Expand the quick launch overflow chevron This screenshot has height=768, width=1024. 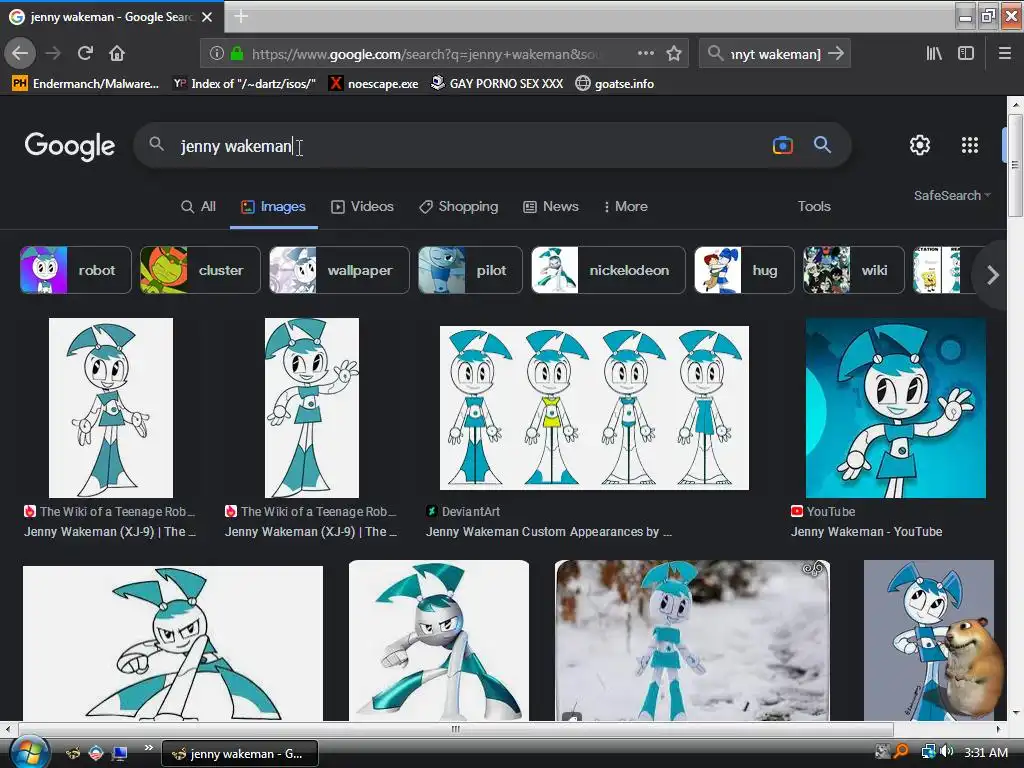tap(148, 748)
